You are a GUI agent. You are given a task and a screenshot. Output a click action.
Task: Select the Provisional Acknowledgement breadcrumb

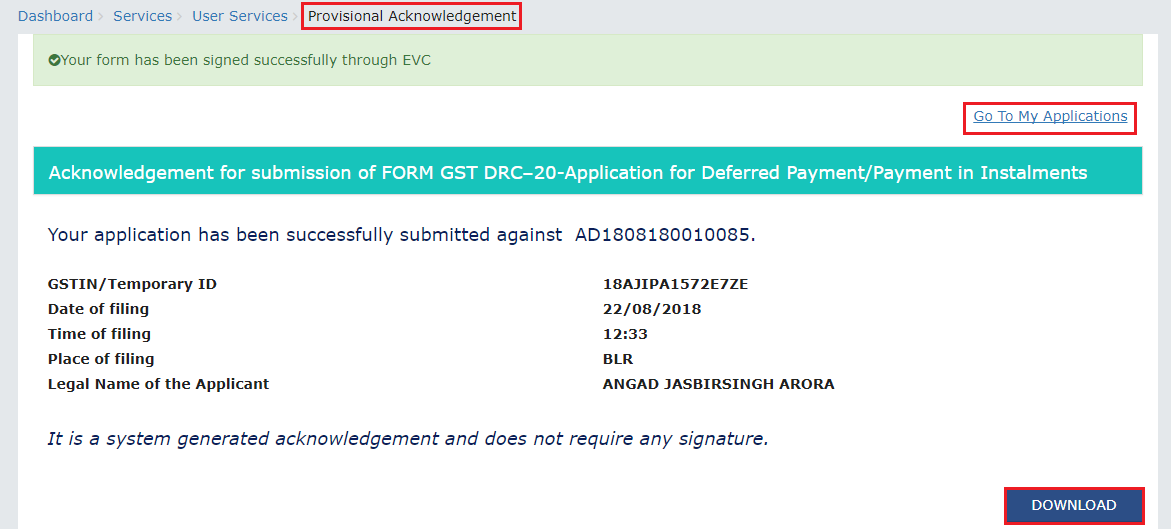pyautogui.click(x=412, y=16)
